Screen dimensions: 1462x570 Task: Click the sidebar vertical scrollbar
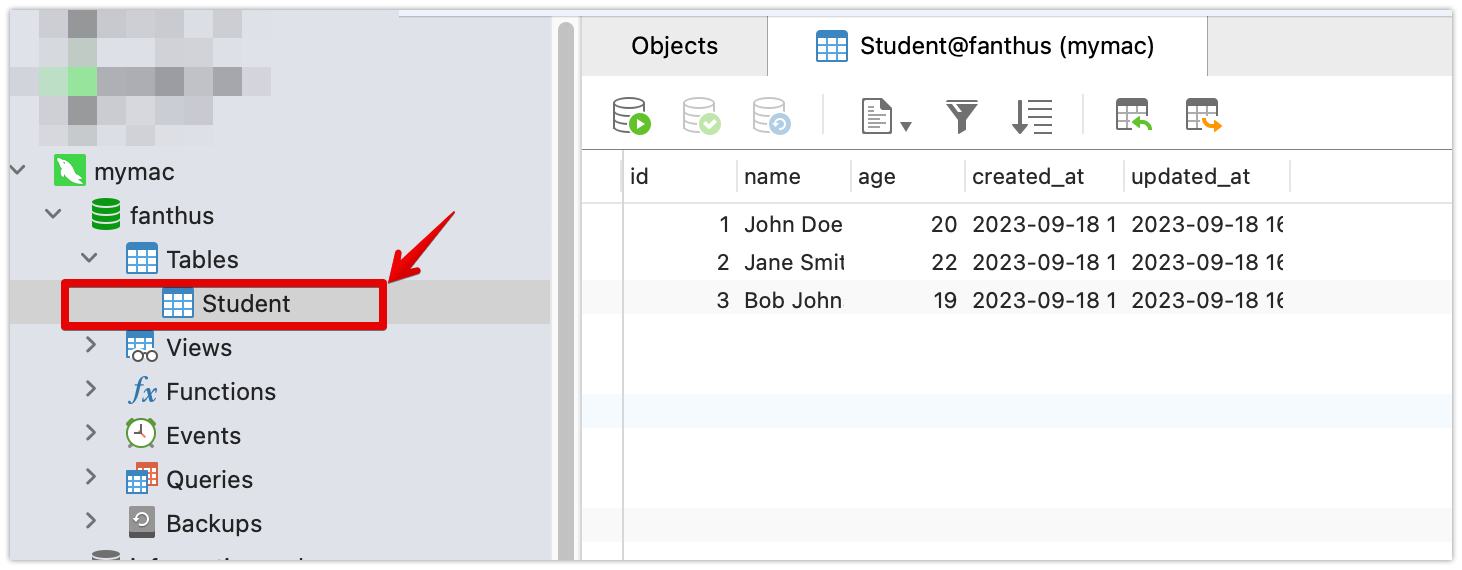click(565, 300)
